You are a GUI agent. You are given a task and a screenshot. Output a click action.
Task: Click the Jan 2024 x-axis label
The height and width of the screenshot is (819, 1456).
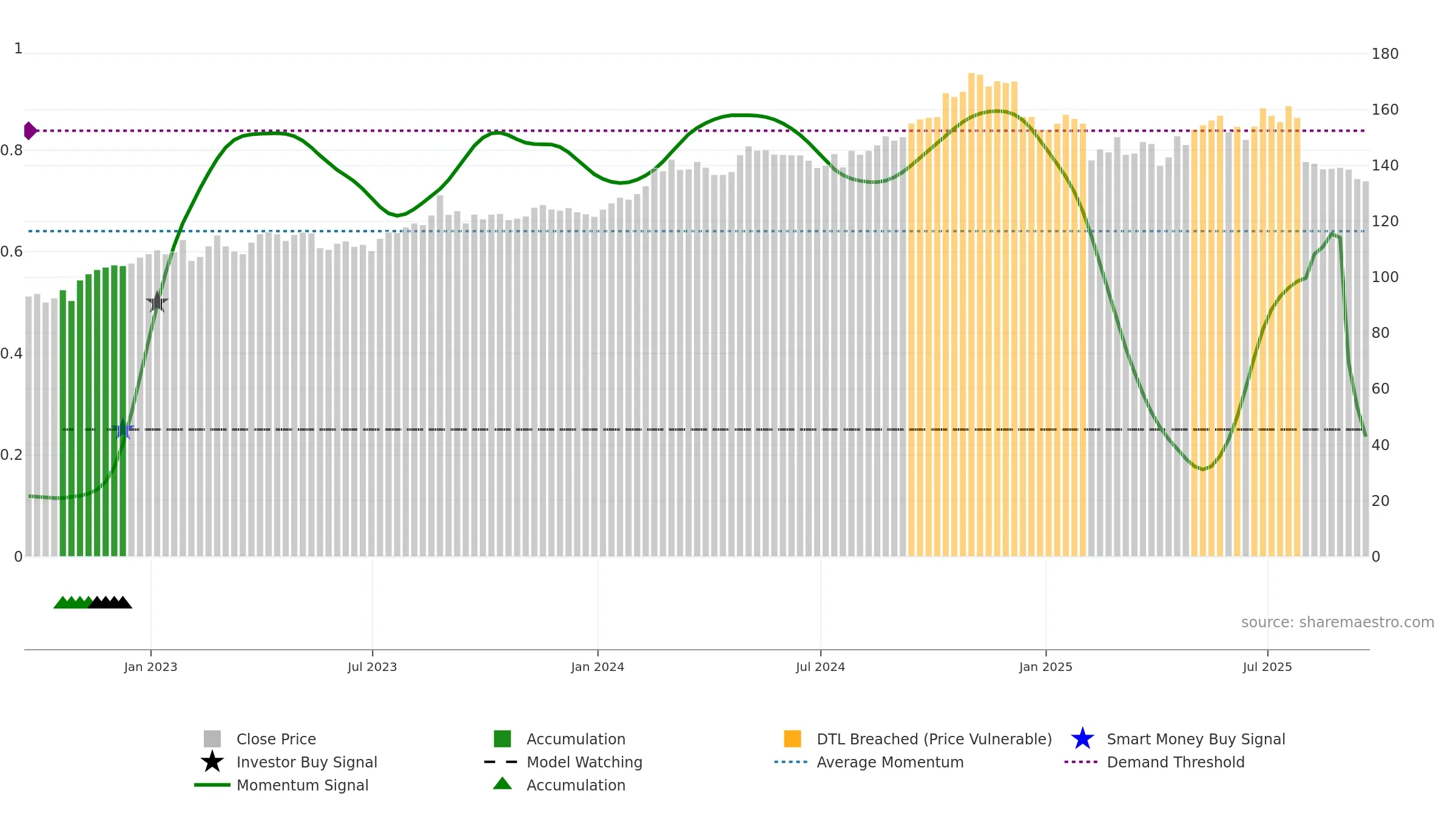click(x=598, y=667)
